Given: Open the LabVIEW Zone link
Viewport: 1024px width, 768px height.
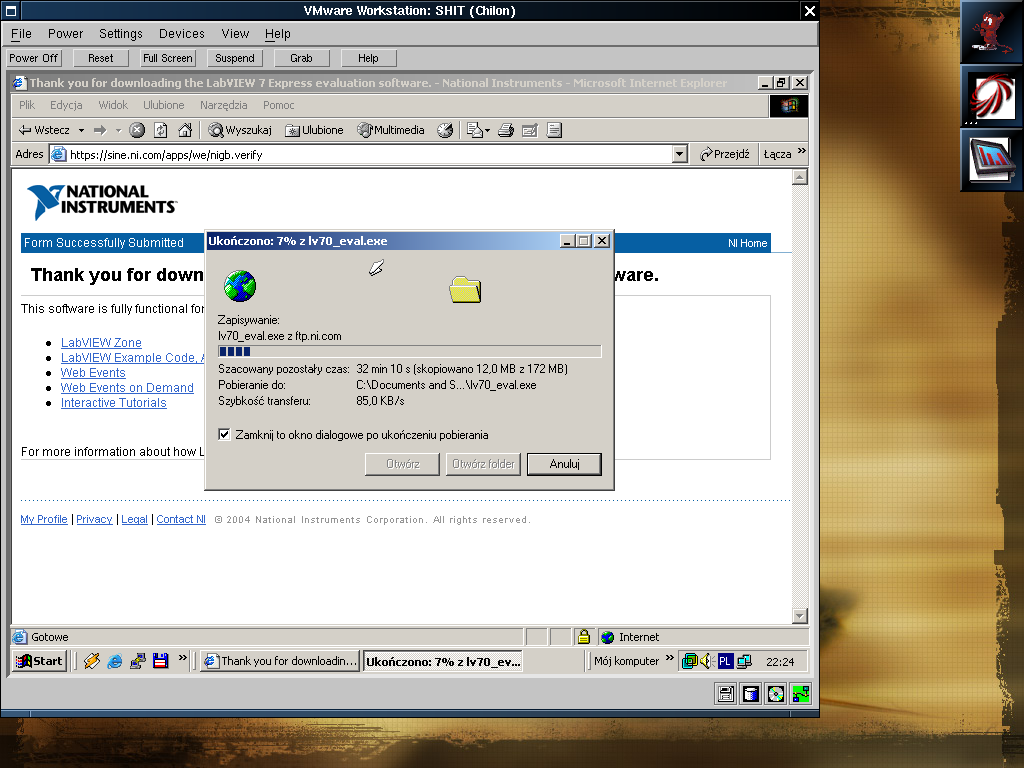Looking at the screenshot, I should click(x=101, y=343).
